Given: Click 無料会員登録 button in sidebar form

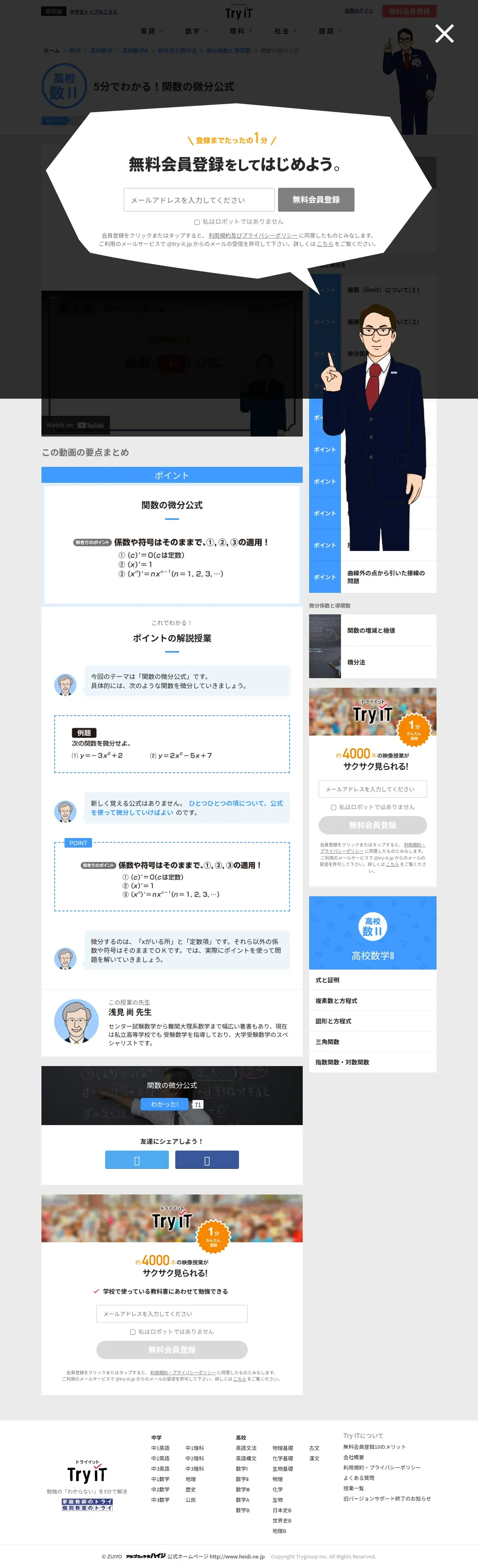Looking at the screenshot, I should (373, 825).
